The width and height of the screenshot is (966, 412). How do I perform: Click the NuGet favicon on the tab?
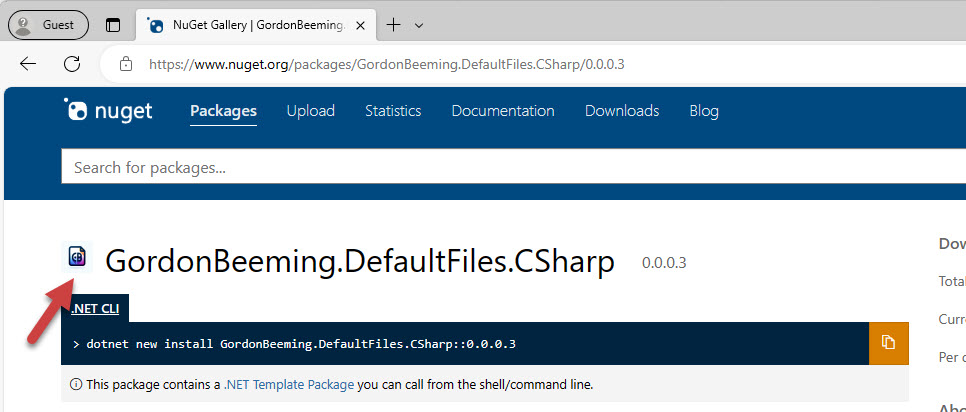click(x=156, y=25)
